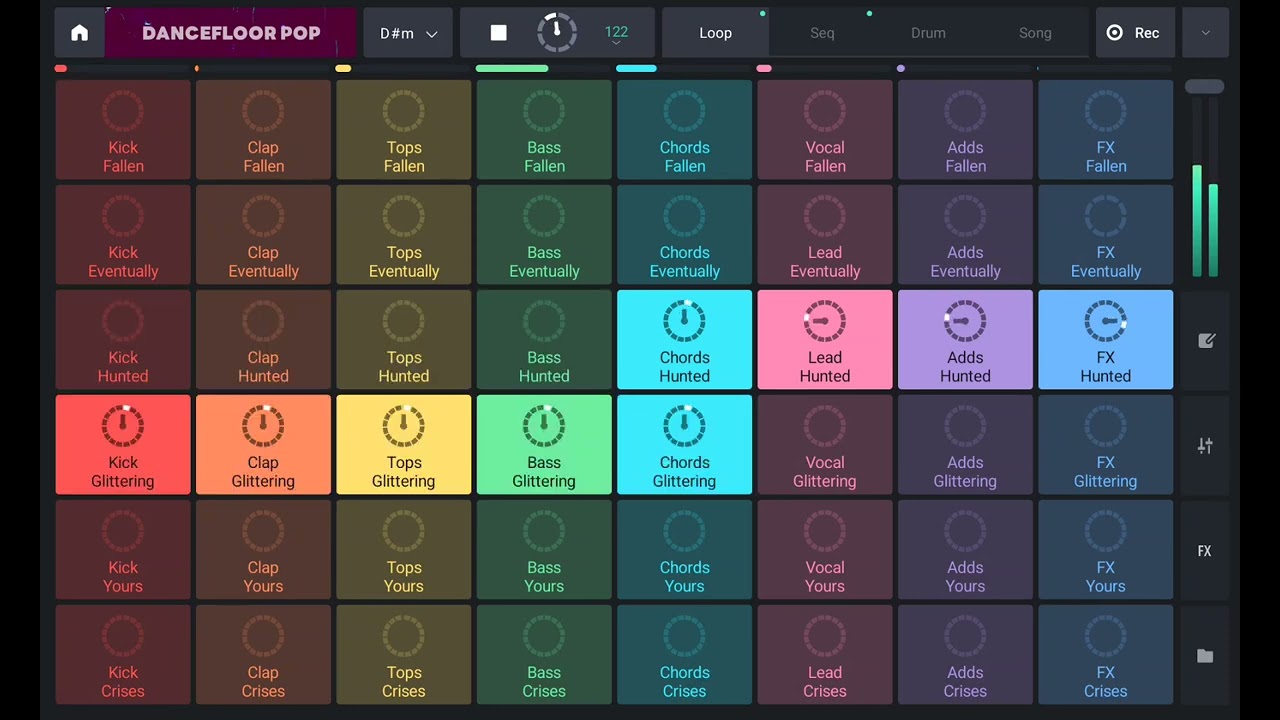The image size is (1280, 720).
Task: Trigger the Chords Eventually pad
Action: [684, 235]
